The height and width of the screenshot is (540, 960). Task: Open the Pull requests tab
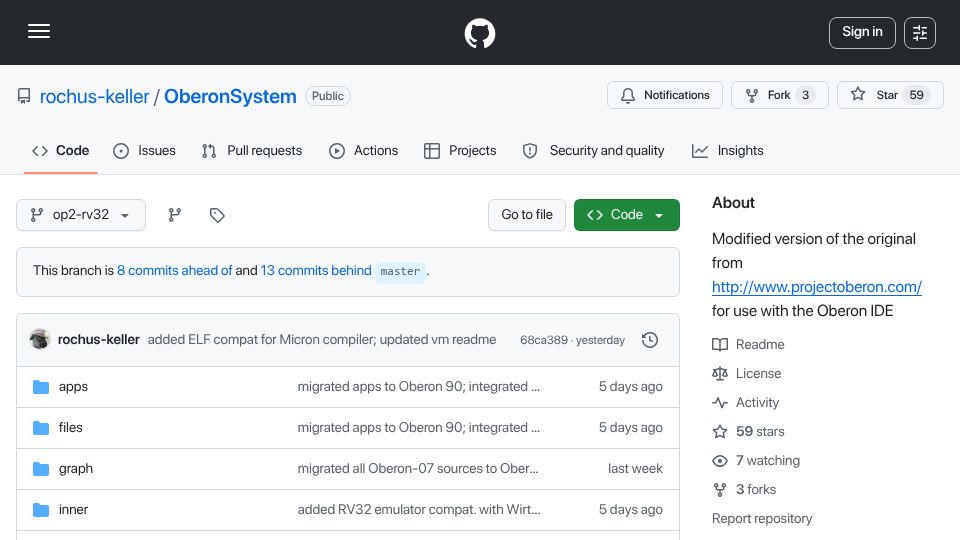[x=252, y=151]
